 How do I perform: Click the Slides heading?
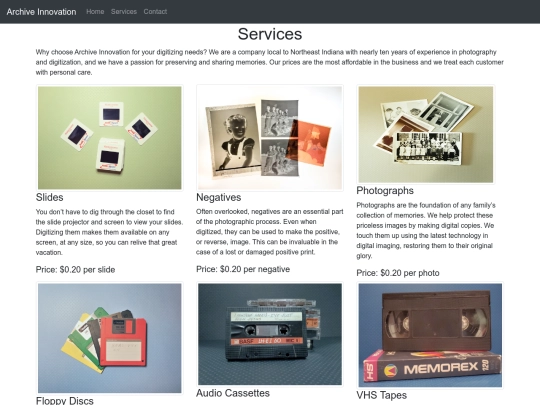tap(50, 197)
